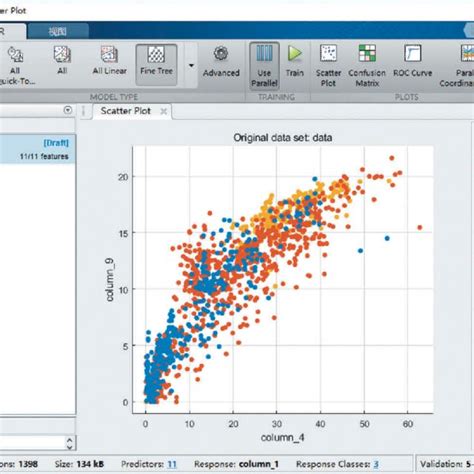Click the Response Classes 3 link

(376, 464)
